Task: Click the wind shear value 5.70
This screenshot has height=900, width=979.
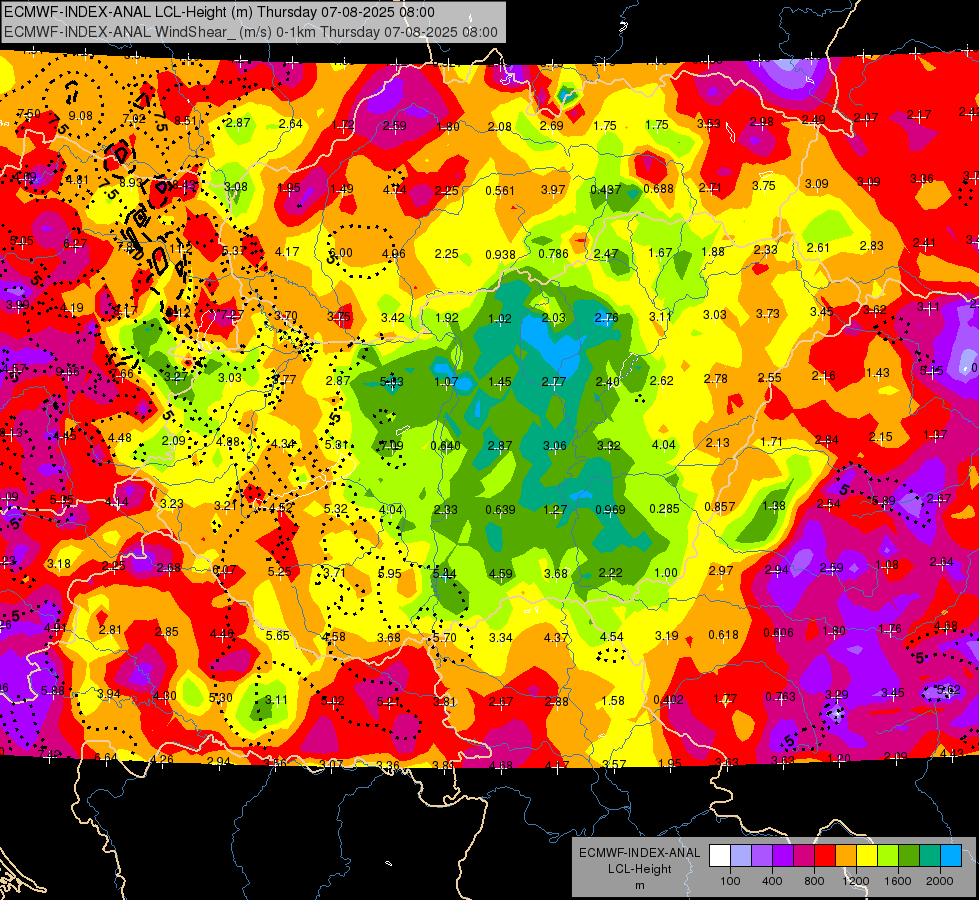Action: pyautogui.click(x=445, y=638)
